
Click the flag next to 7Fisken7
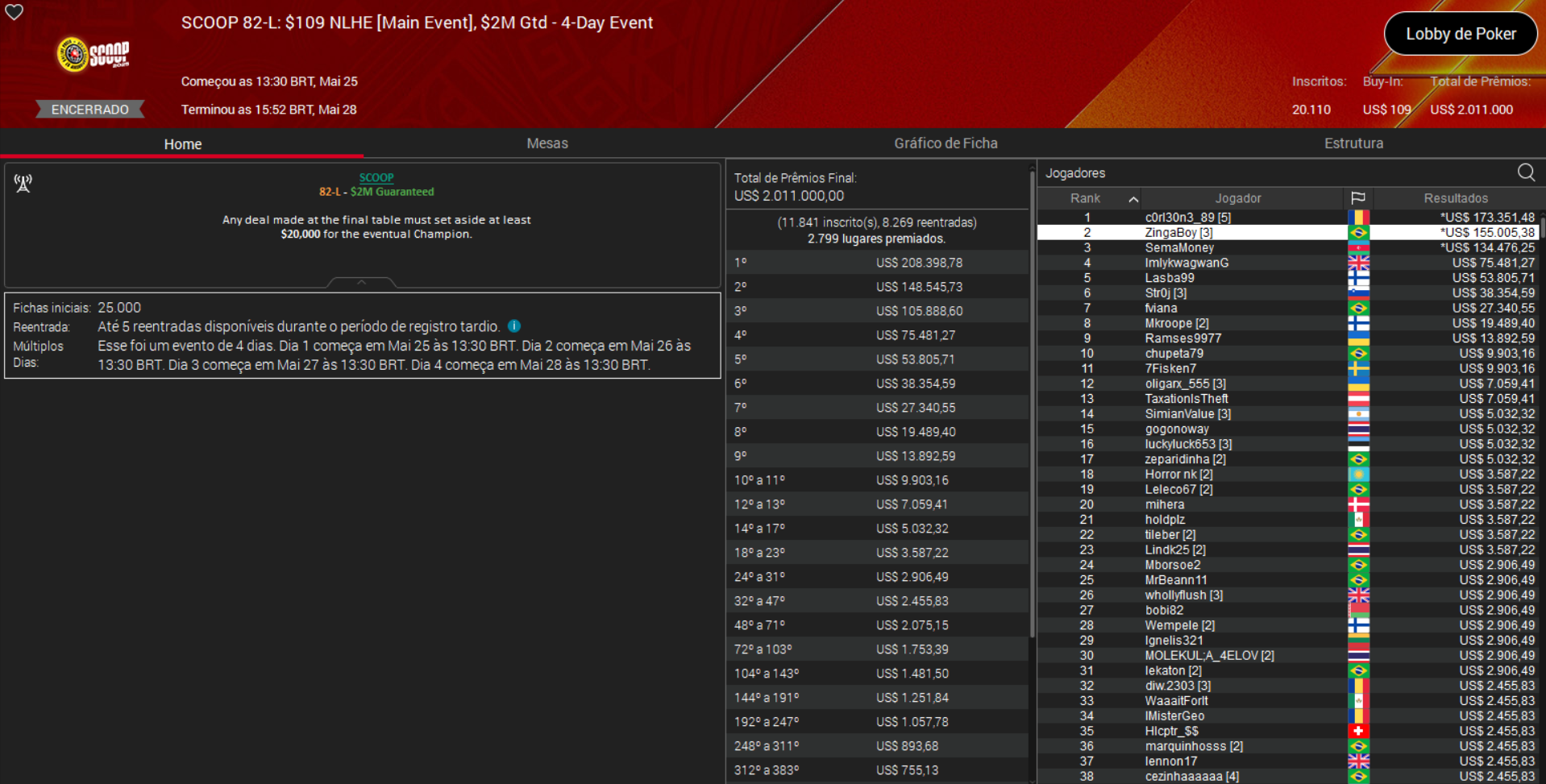(x=1358, y=368)
